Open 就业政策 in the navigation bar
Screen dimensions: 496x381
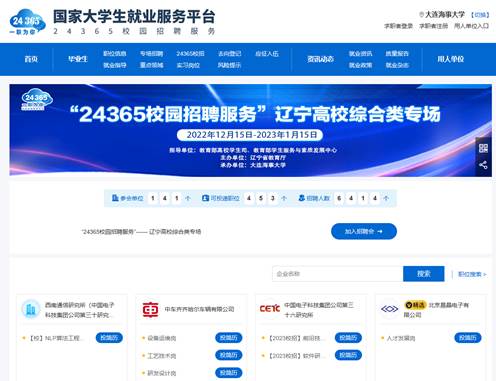(360, 65)
